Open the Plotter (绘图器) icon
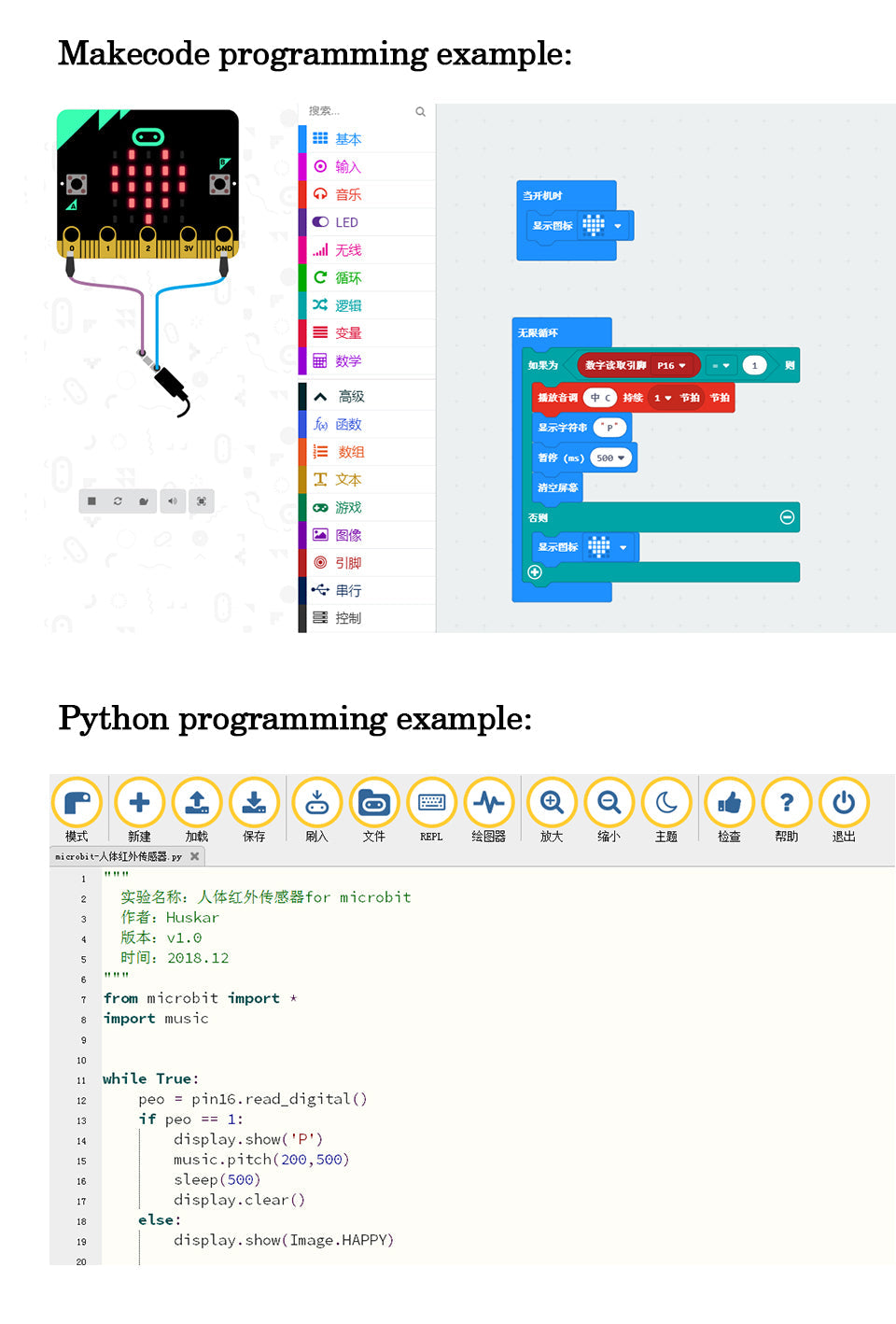Viewport: 896px width, 1324px height. click(x=488, y=802)
